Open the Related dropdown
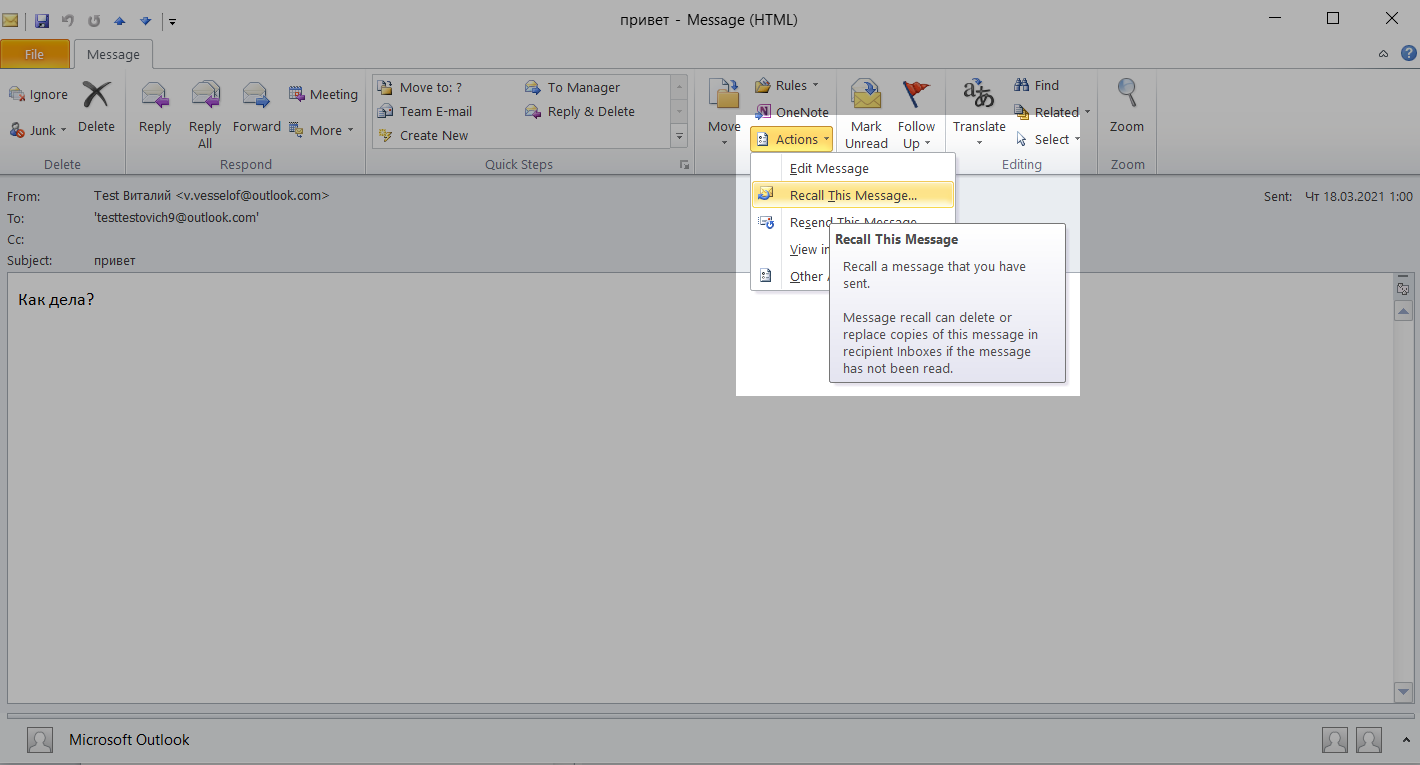Image resolution: width=1420 pixels, height=765 pixels. (1052, 112)
